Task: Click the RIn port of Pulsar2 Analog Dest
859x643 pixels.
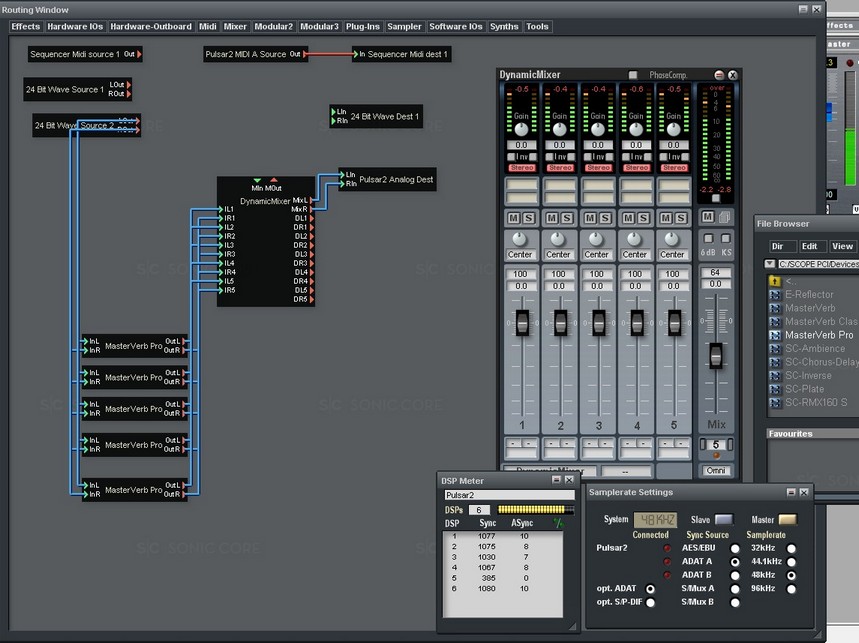Action: (342, 184)
